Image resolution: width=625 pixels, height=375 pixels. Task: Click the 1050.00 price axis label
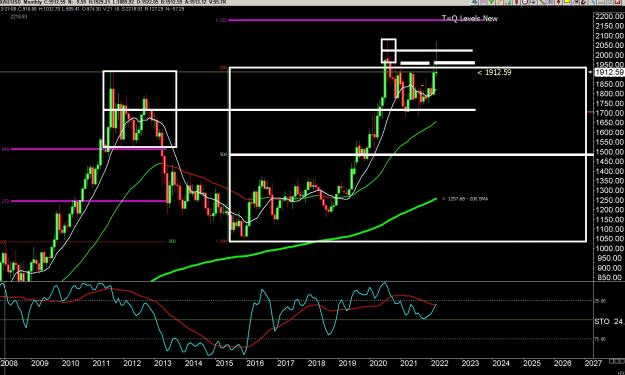coord(609,239)
